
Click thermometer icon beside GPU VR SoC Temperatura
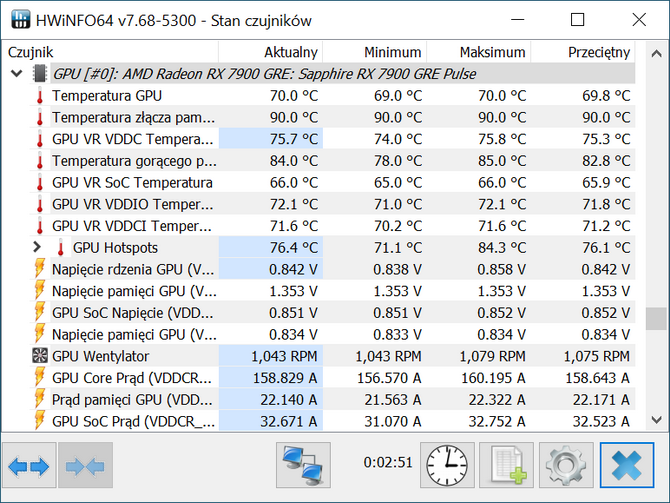[40, 183]
